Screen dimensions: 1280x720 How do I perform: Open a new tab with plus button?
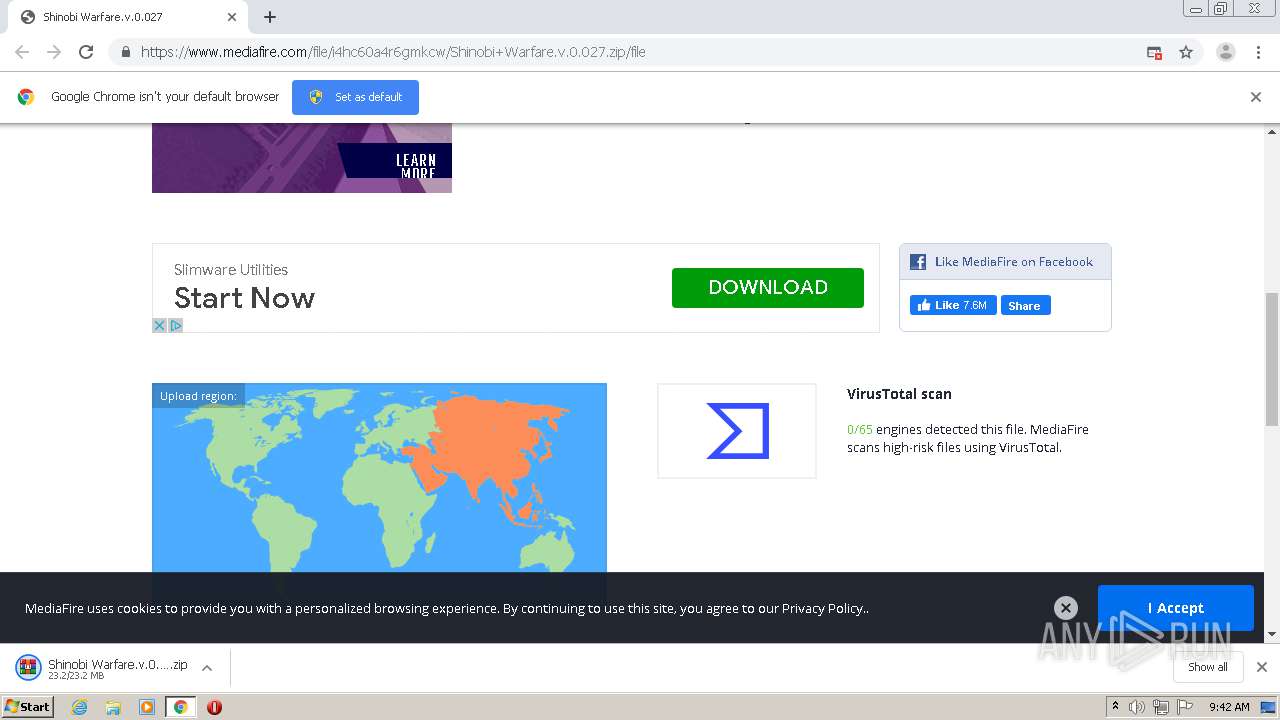(x=270, y=17)
